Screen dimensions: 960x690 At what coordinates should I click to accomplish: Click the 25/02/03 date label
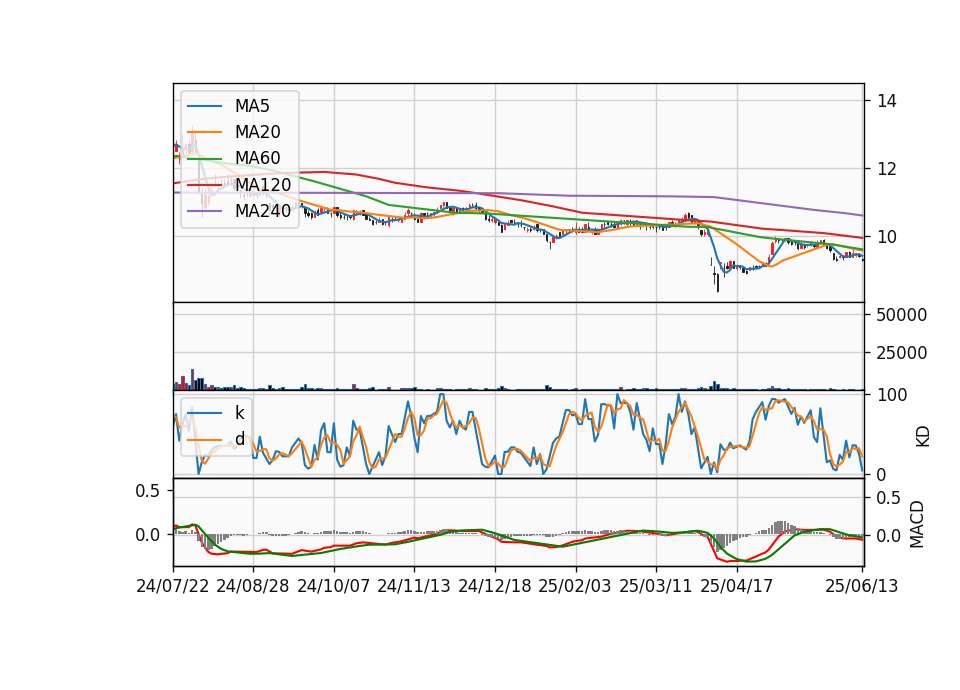tap(575, 586)
